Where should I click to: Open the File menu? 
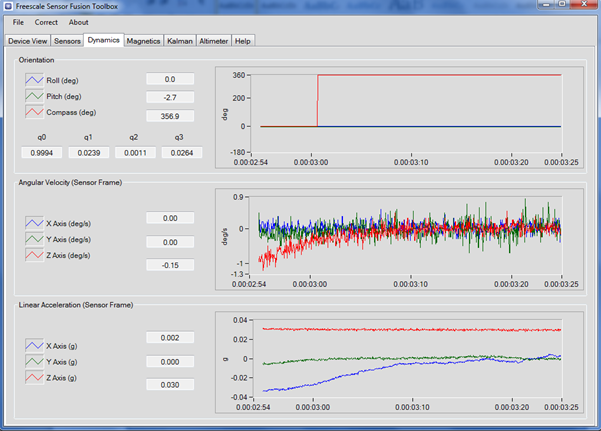tap(18, 22)
